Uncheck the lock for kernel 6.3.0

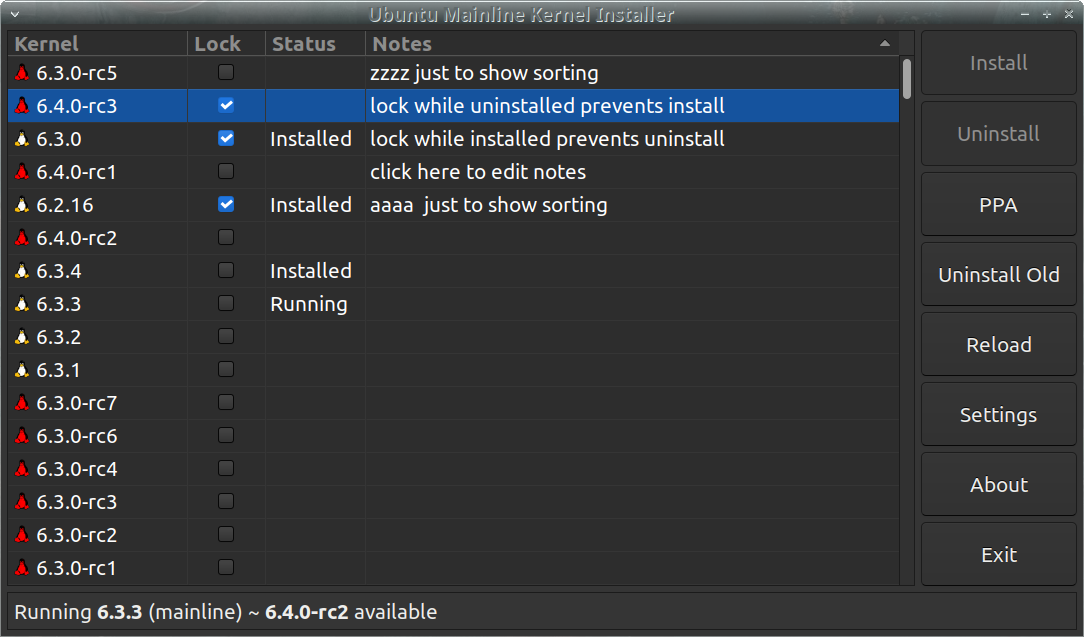226,138
